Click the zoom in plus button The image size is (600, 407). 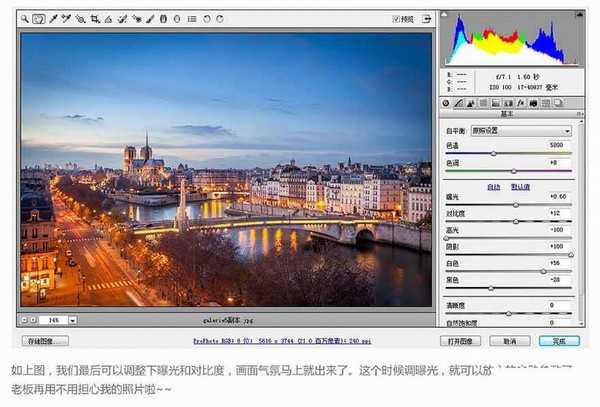point(33,320)
